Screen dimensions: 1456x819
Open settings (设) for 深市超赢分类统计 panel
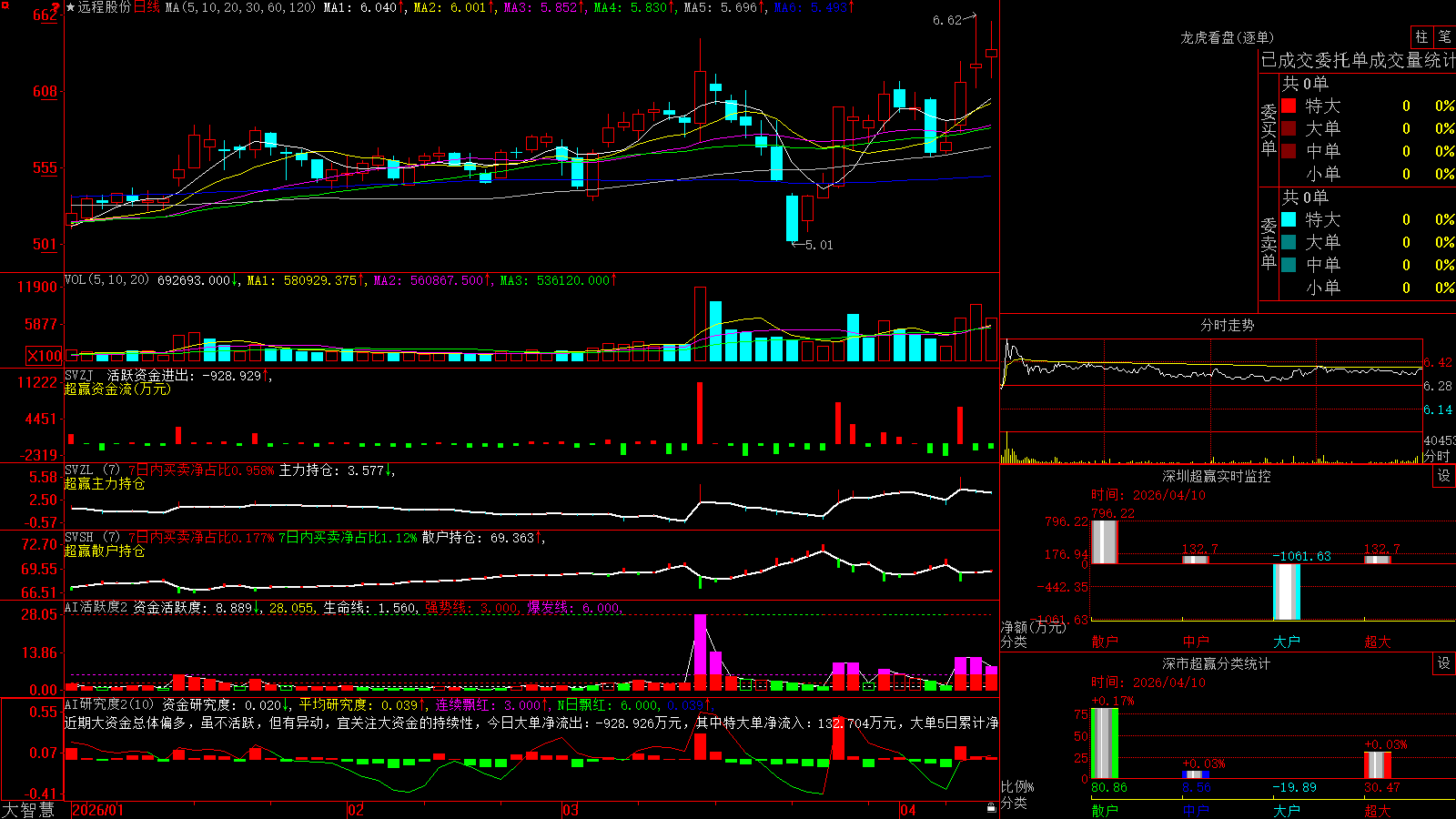click(x=1443, y=663)
